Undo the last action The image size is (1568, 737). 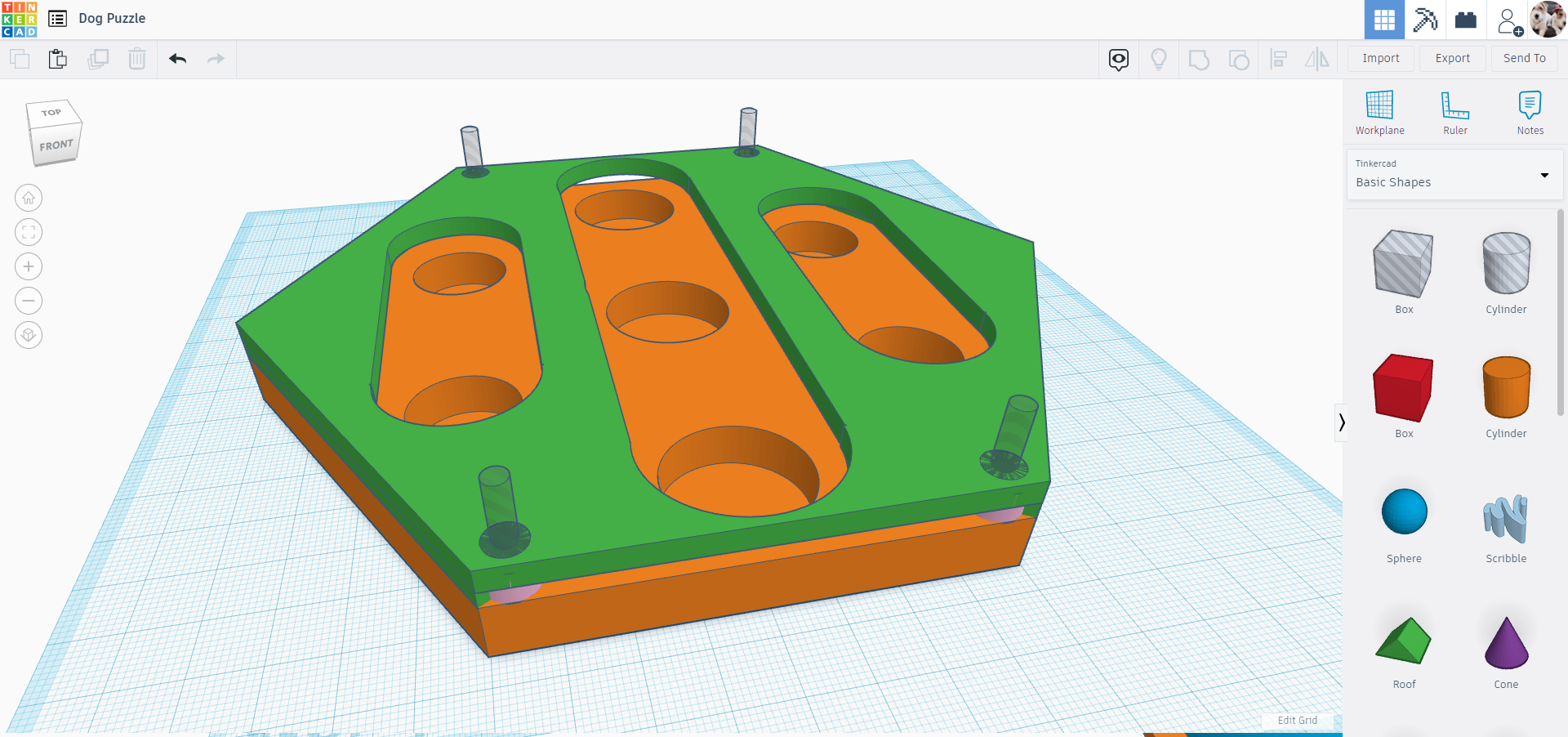178,59
